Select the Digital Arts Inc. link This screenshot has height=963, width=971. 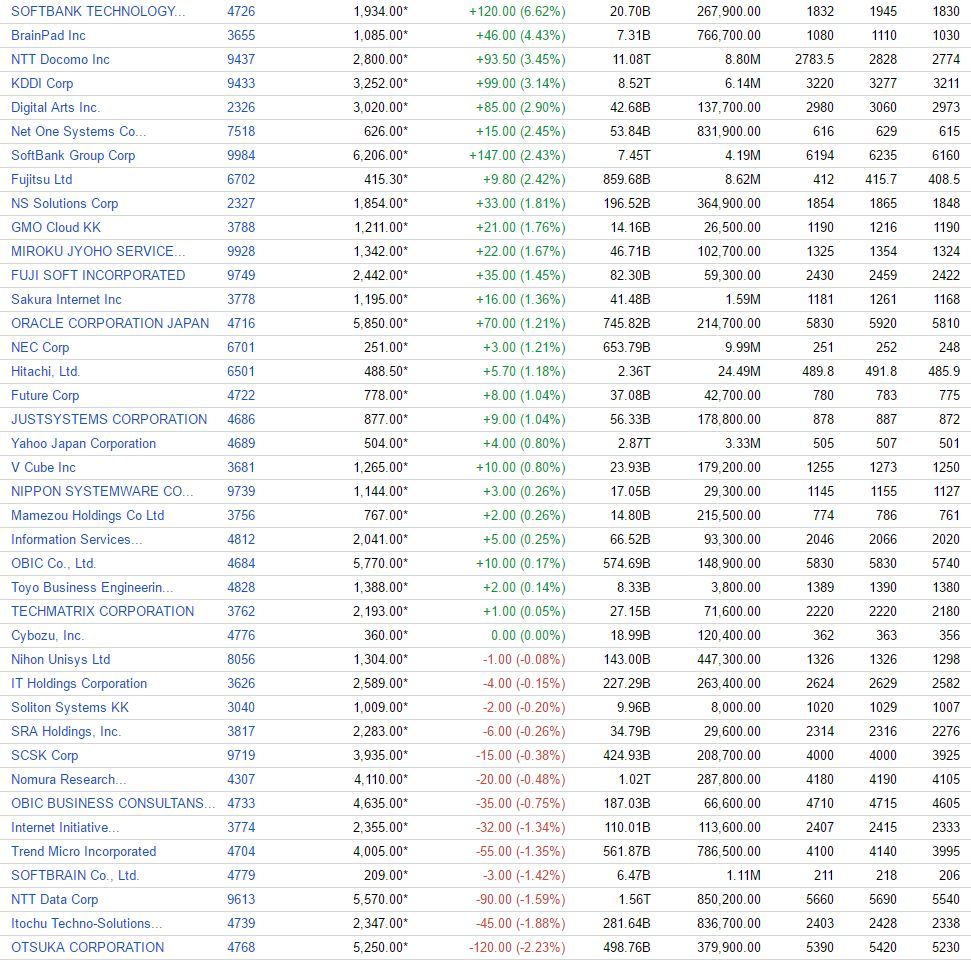click(55, 107)
